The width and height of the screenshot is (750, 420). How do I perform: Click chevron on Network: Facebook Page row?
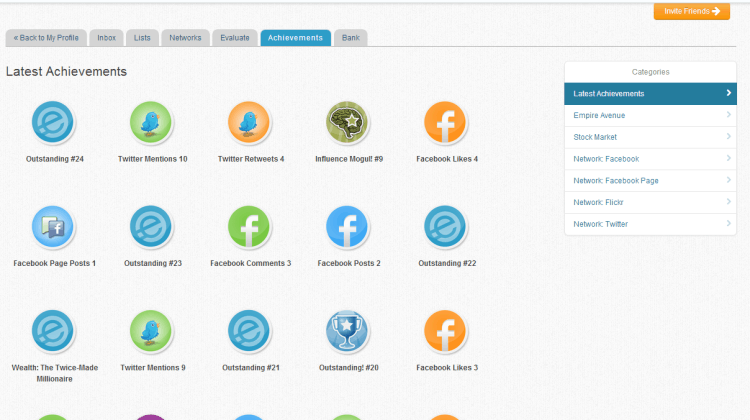(728, 180)
